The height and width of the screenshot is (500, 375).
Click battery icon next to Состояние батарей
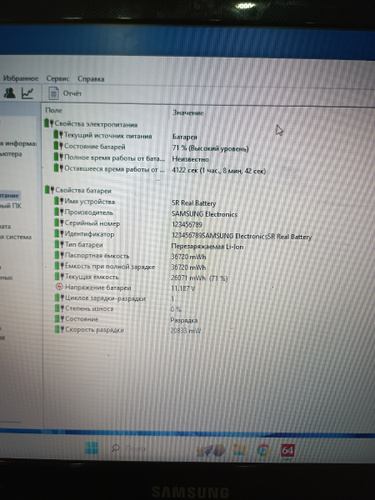point(58,146)
